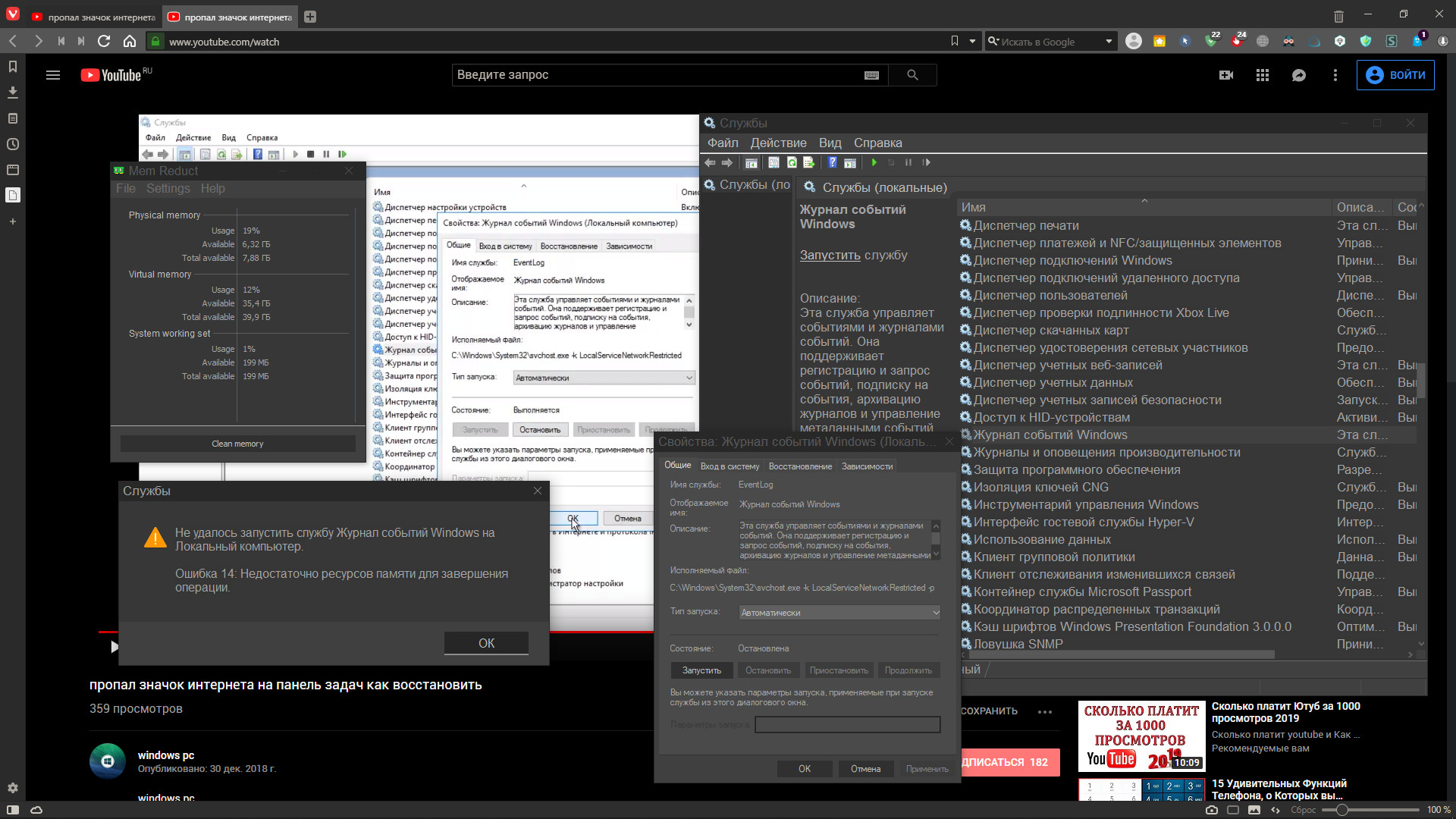Open the bookmark dropdown arrow in address bar
Image resolution: width=1456 pixels, height=819 pixels.
tap(972, 42)
